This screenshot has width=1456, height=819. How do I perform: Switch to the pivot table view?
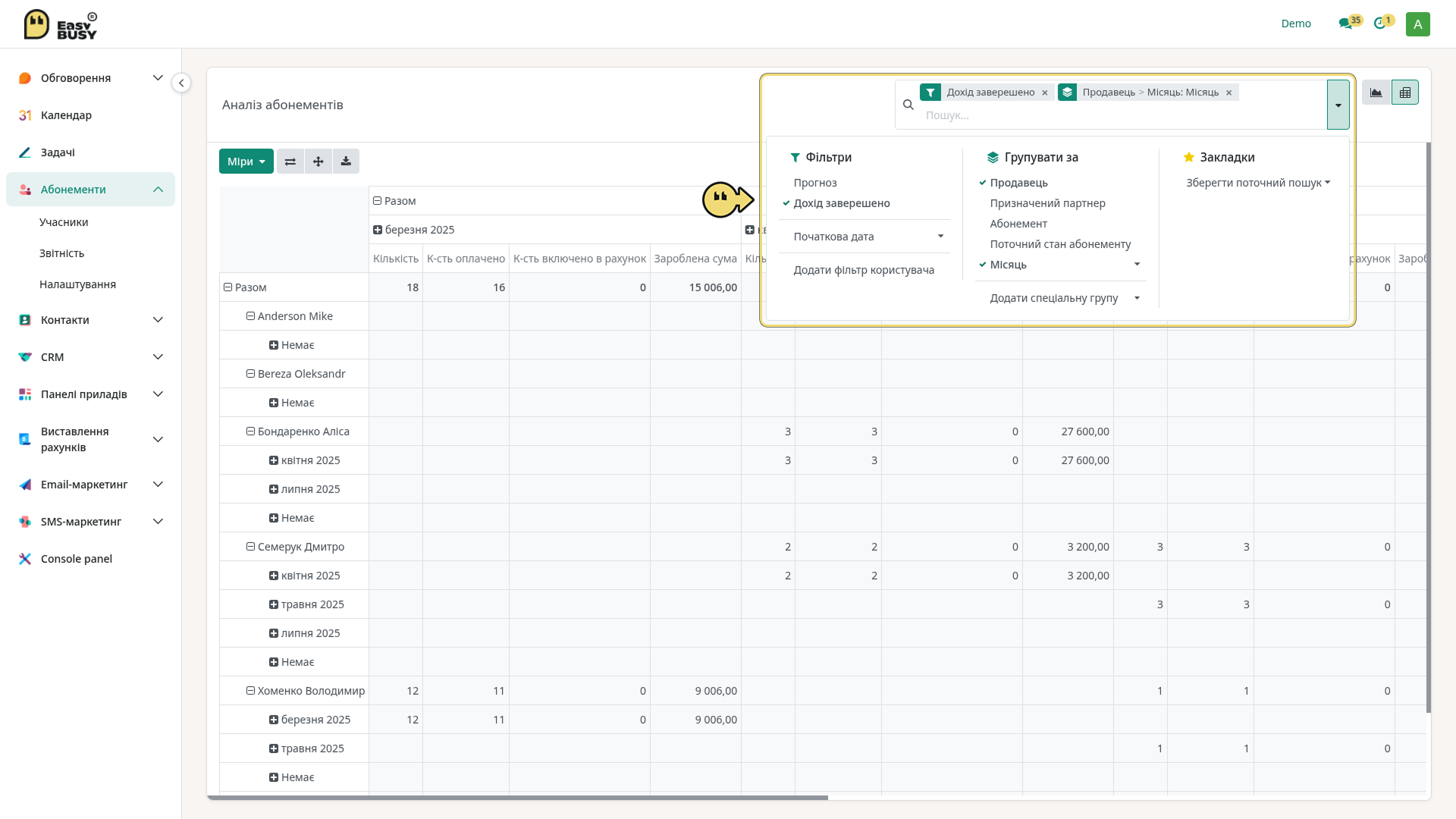1405,93
